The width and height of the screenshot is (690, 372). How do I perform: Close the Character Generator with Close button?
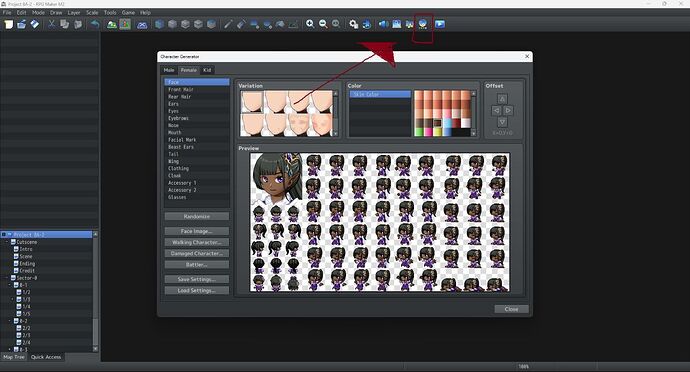click(511, 309)
